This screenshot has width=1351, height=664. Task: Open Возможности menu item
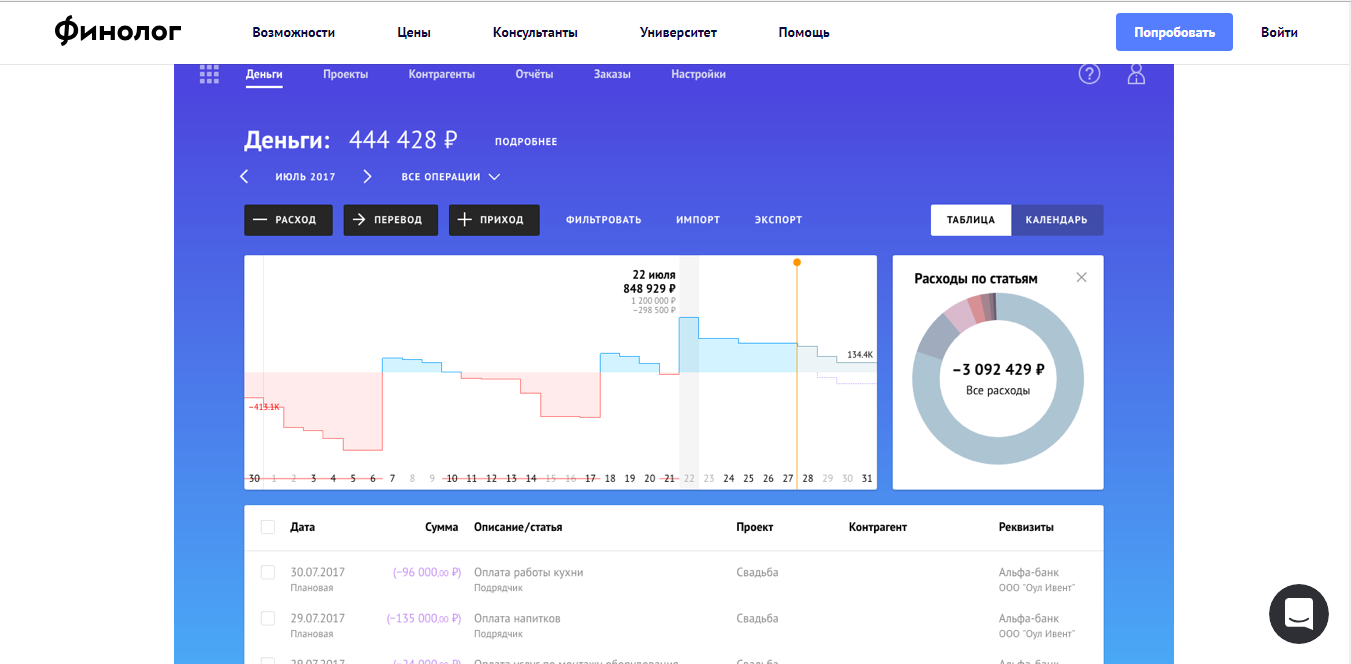pos(293,32)
